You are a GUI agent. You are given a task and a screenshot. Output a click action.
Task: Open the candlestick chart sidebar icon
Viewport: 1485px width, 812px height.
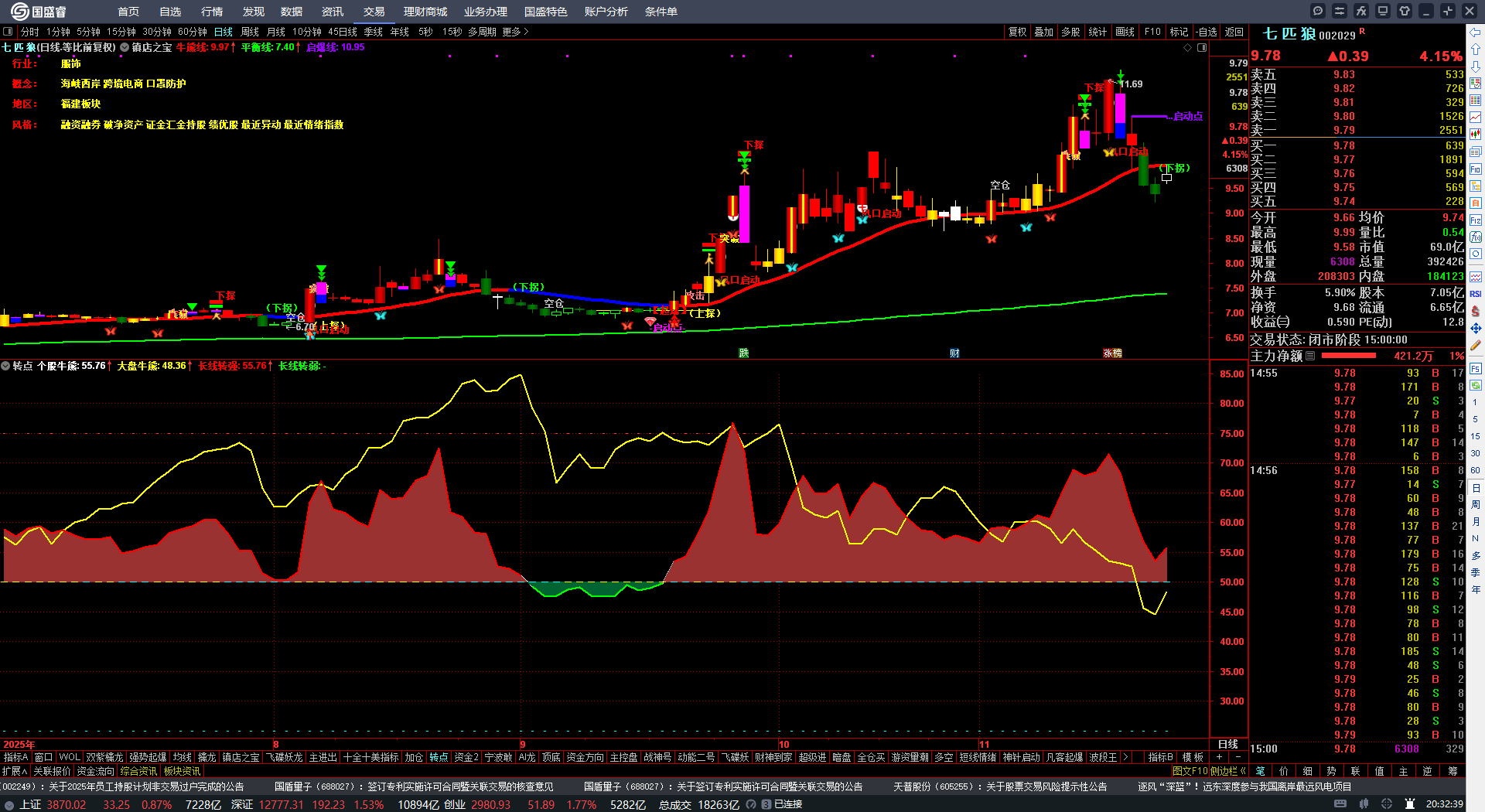1476,135
